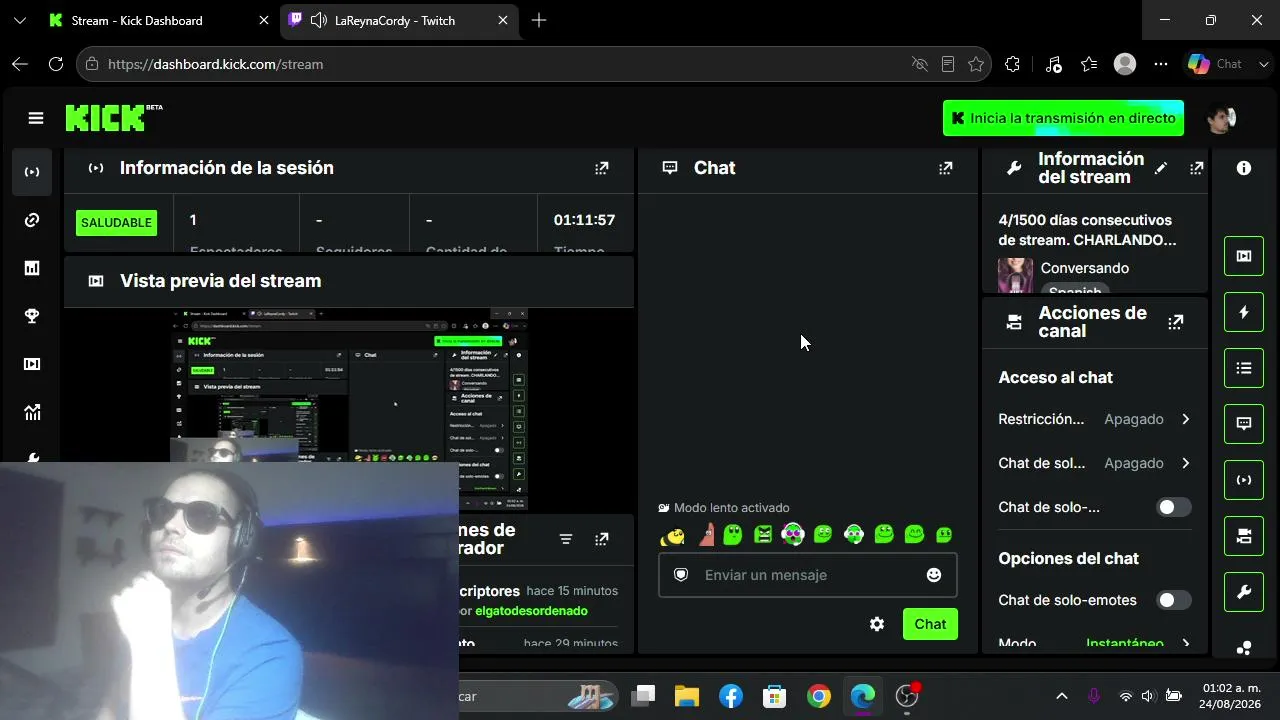Open the browser extensions icon
1280x720 pixels.
(1012, 64)
